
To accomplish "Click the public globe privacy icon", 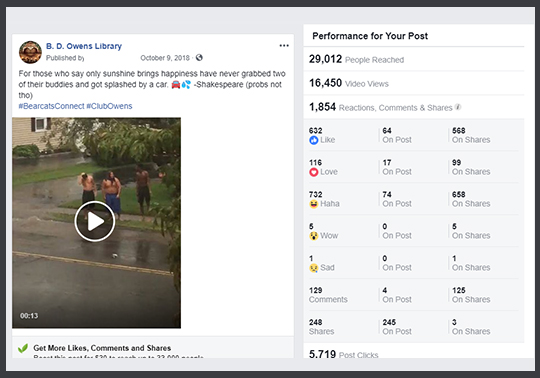I will [199, 57].
